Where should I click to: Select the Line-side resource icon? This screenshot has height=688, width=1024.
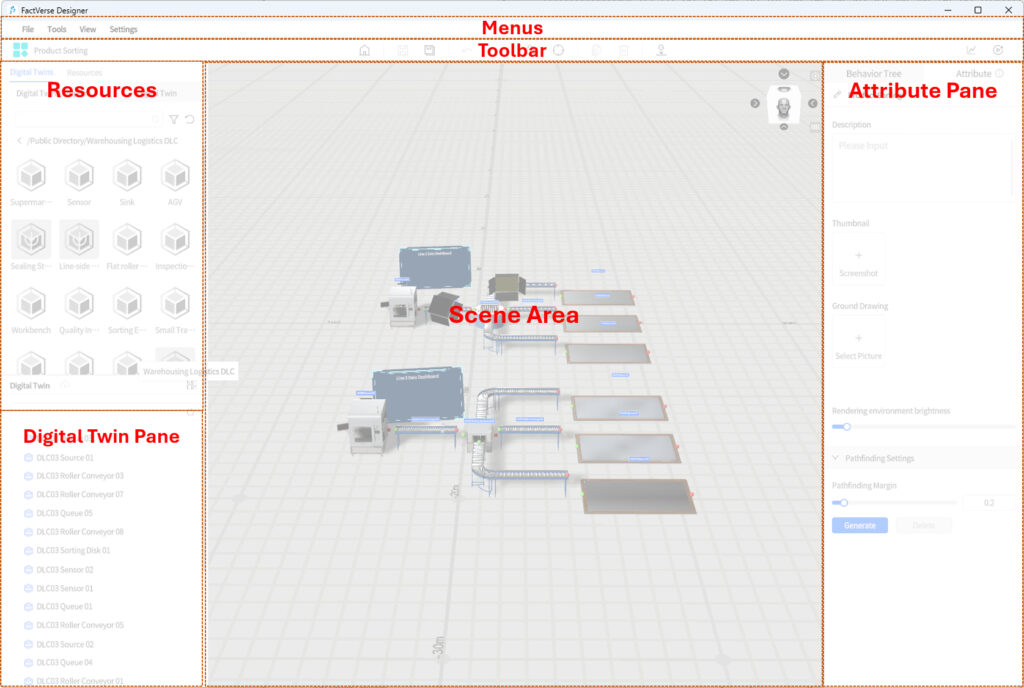coord(79,240)
